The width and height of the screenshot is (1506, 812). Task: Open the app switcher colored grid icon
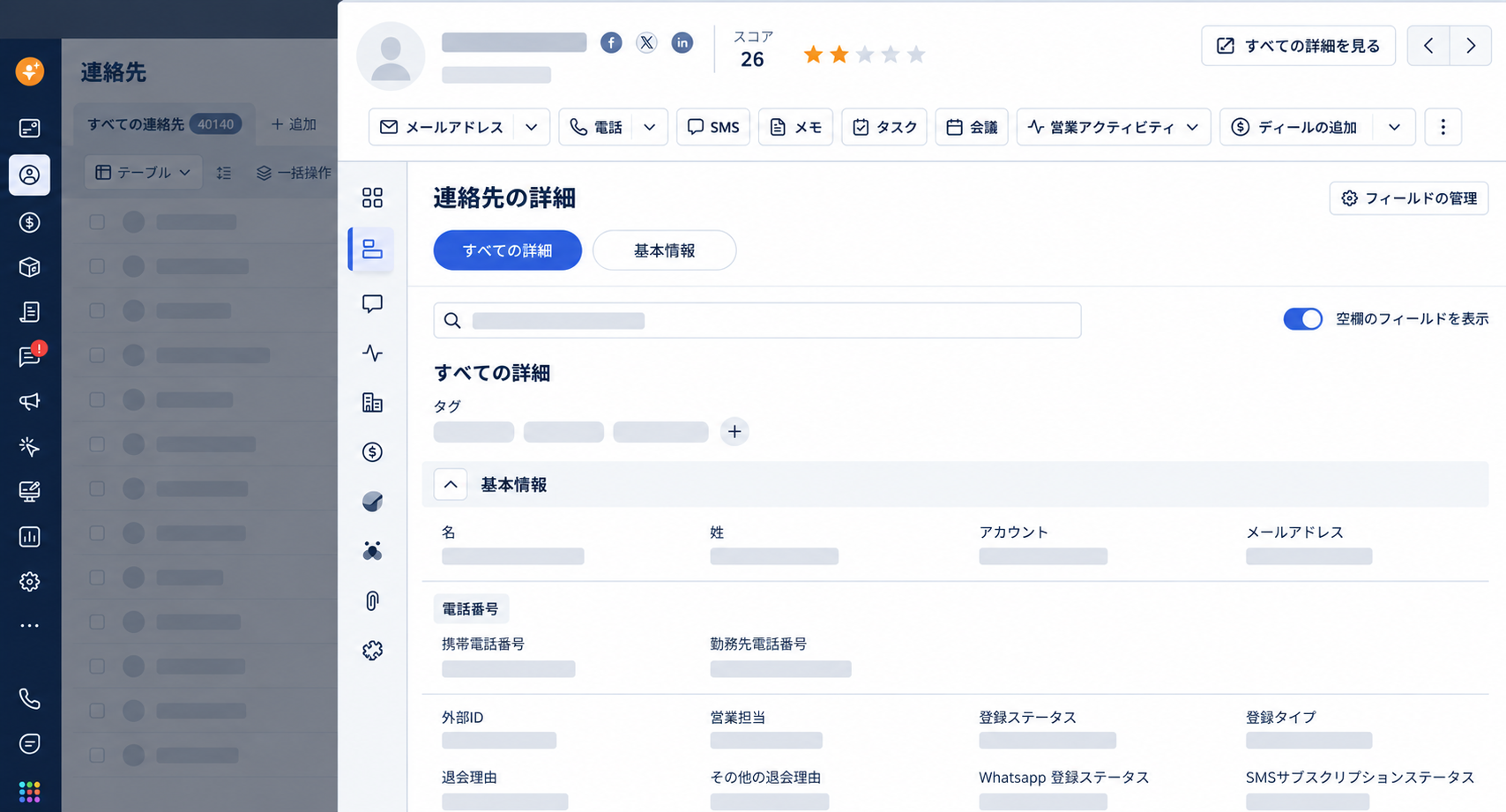click(x=29, y=792)
